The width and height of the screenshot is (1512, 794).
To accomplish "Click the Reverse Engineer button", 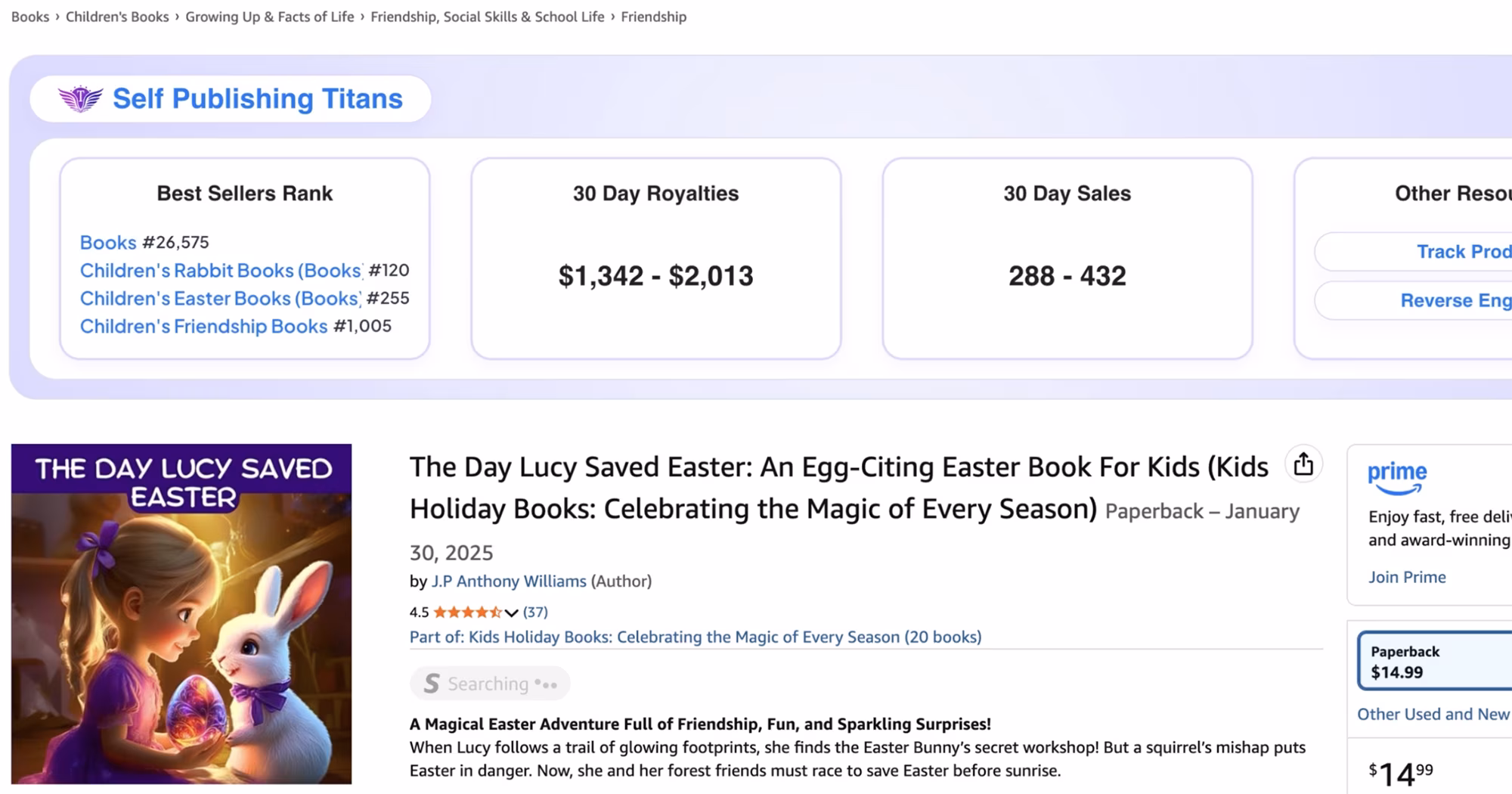I will [x=1455, y=300].
